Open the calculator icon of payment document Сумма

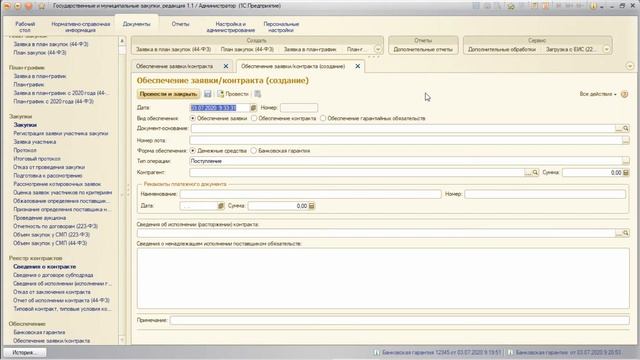click(311, 206)
